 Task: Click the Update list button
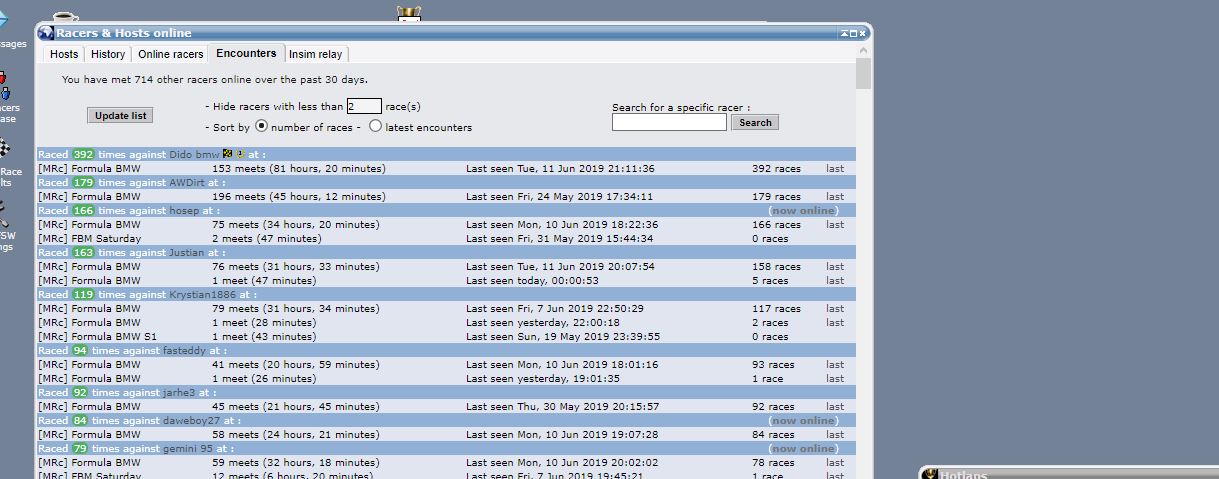coord(120,115)
